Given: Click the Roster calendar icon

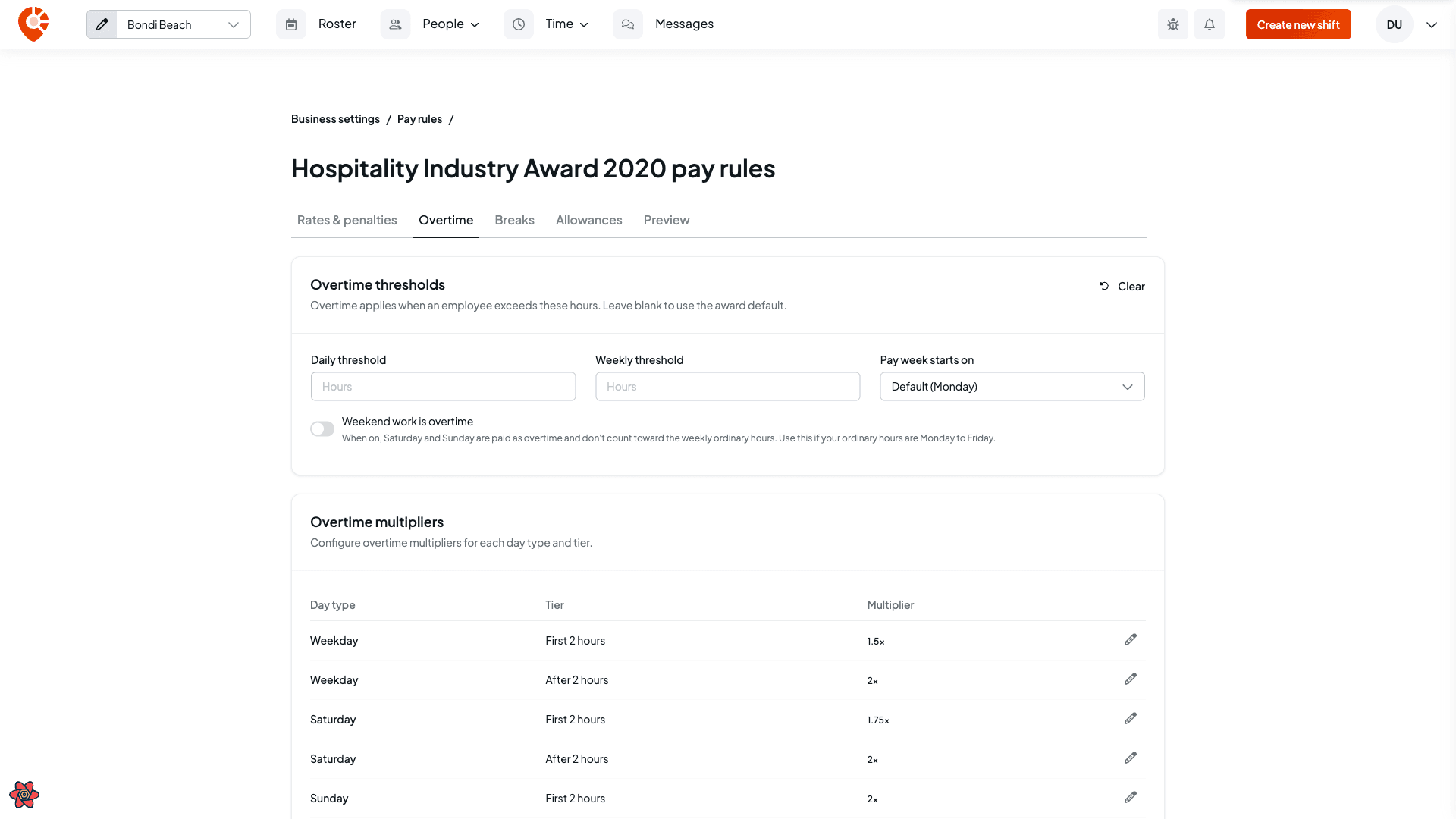Looking at the screenshot, I should pos(291,24).
